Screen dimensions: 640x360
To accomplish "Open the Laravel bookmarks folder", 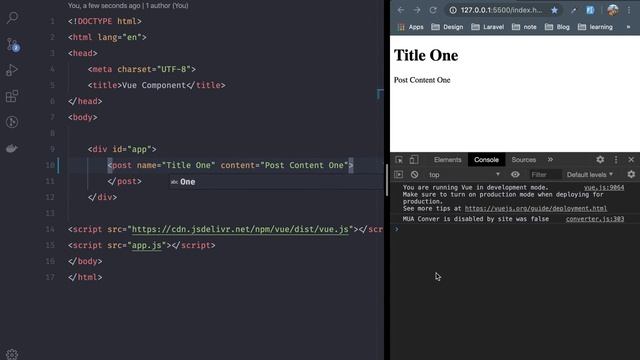I will click(487, 27).
